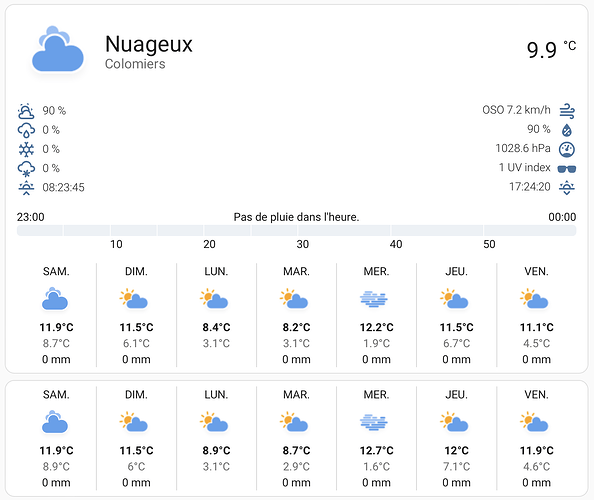Select SAM. forecast in upper card
The height and width of the screenshot is (500, 594).
click(x=56, y=315)
